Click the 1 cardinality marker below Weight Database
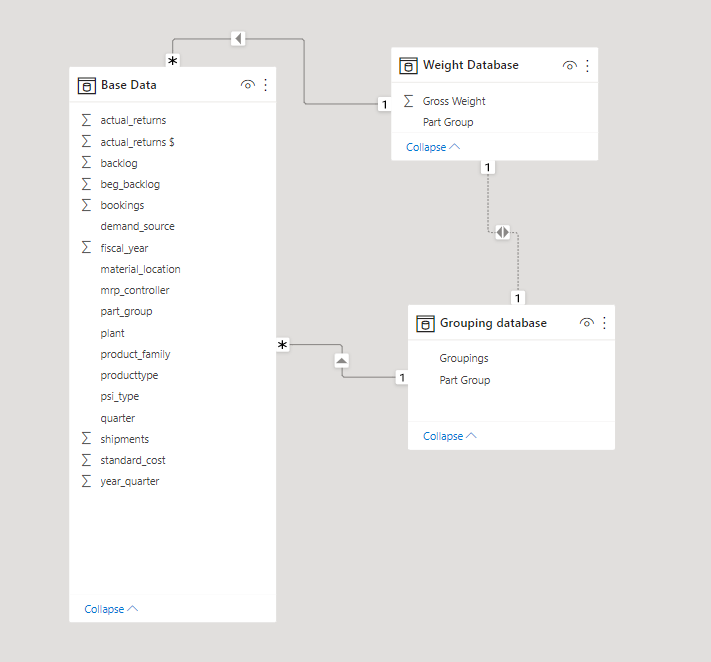The image size is (711, 662). [x=487, y=167]
